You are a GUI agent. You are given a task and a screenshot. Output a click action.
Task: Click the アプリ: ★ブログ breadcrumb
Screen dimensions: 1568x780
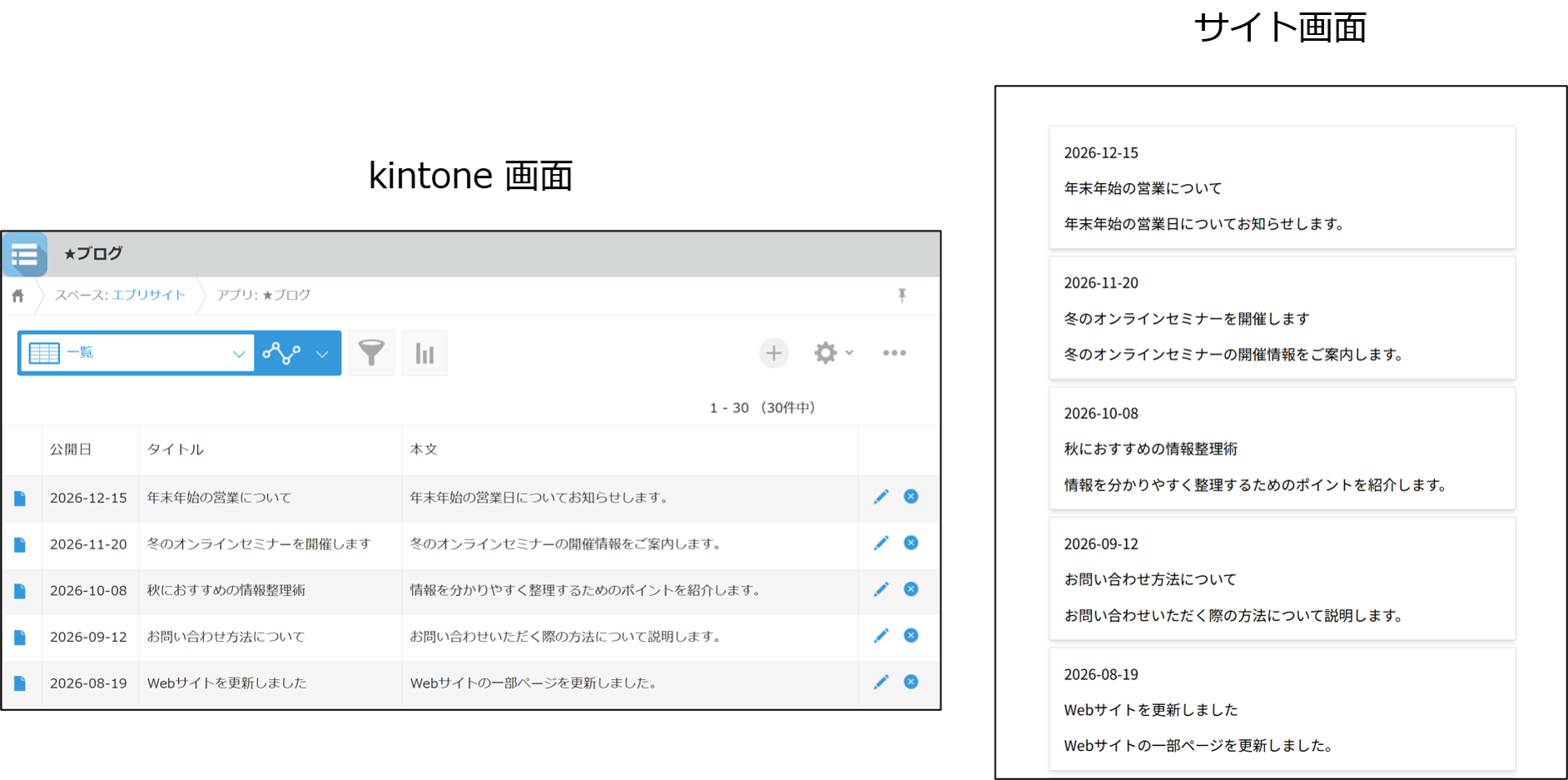coord(263,295)
